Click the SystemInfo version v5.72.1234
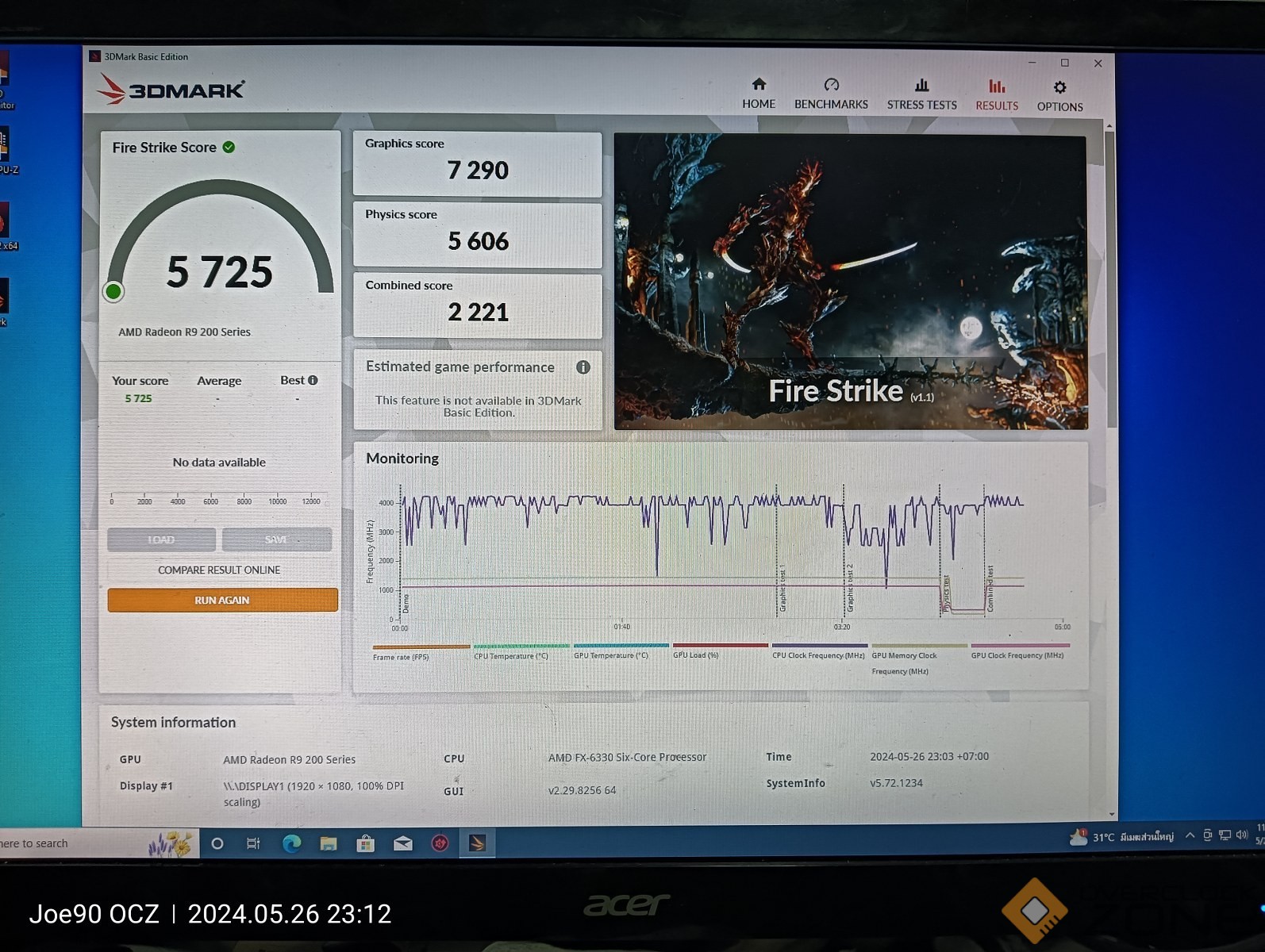 coord(896,783)
